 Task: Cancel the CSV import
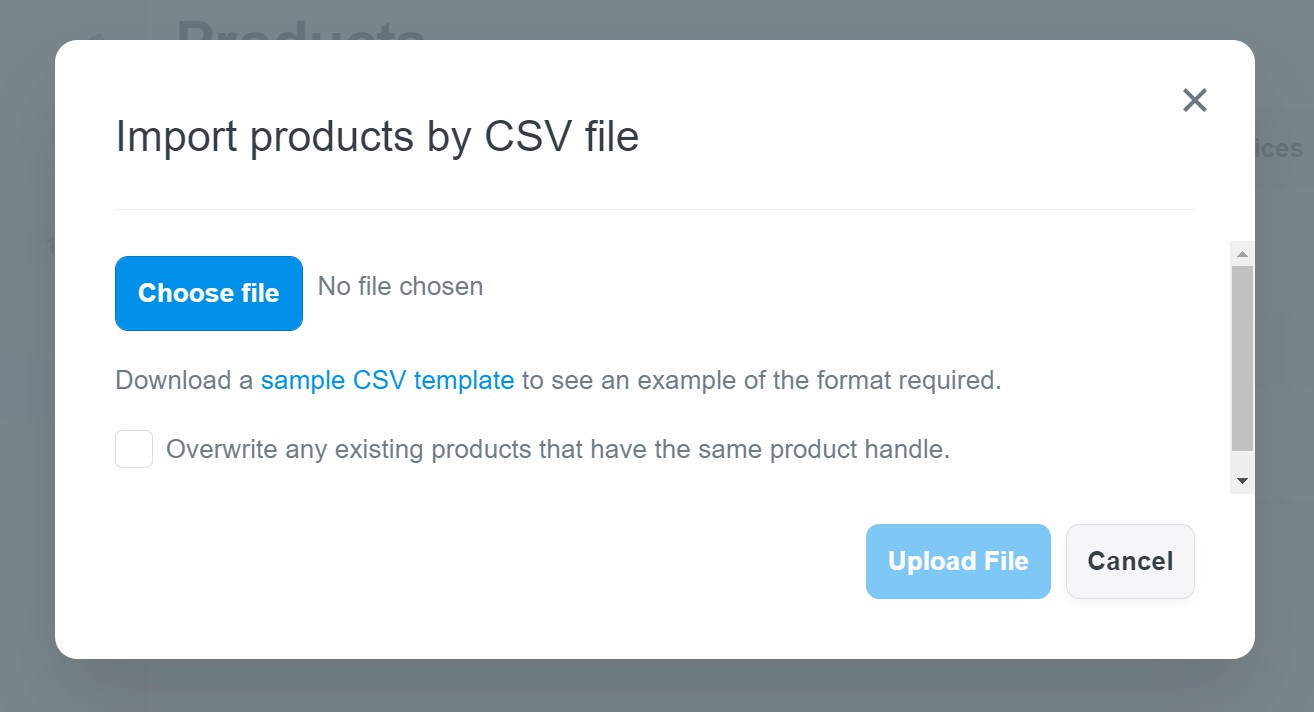(x=1130, y=561)
